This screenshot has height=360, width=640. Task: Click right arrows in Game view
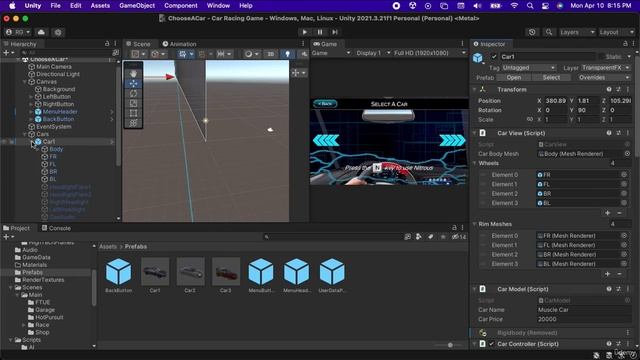[452, 140]
